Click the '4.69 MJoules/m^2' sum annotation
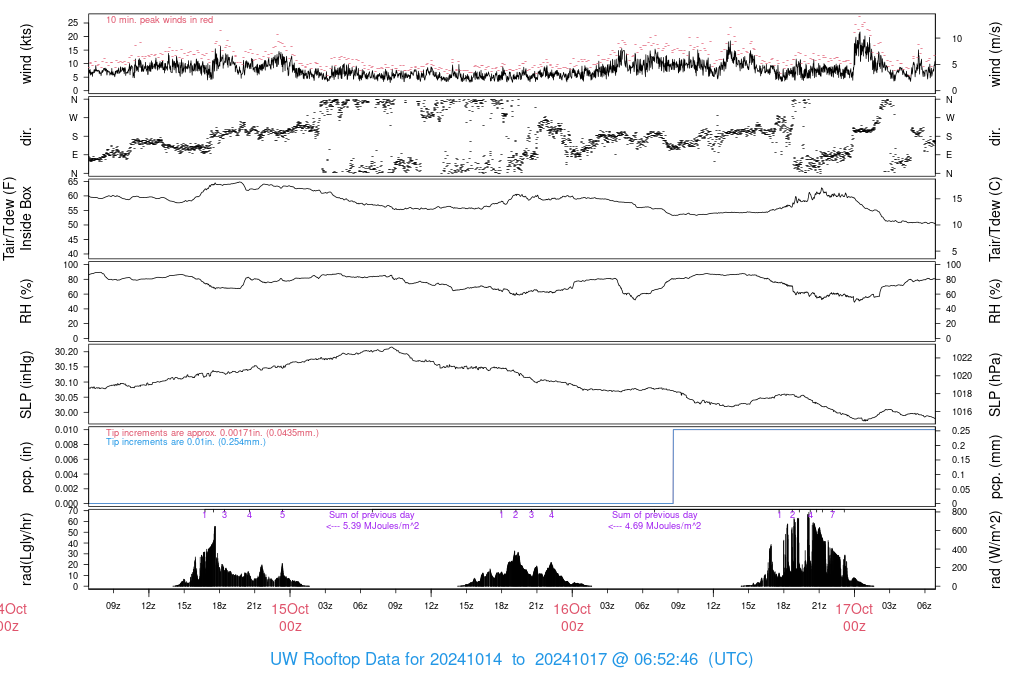 coord(654,526)
